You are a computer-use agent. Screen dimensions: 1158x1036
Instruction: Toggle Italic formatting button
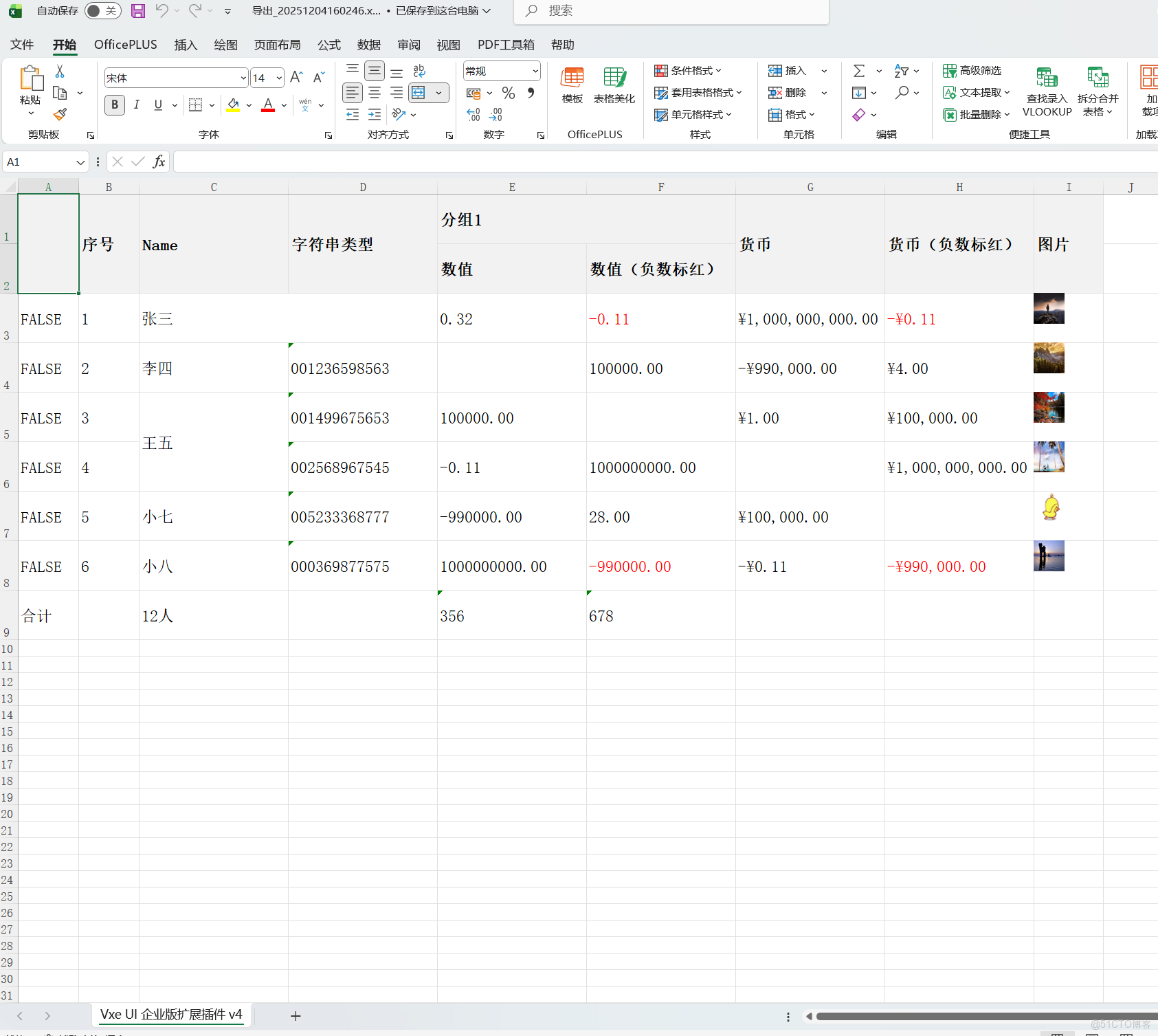pos(137,104)
